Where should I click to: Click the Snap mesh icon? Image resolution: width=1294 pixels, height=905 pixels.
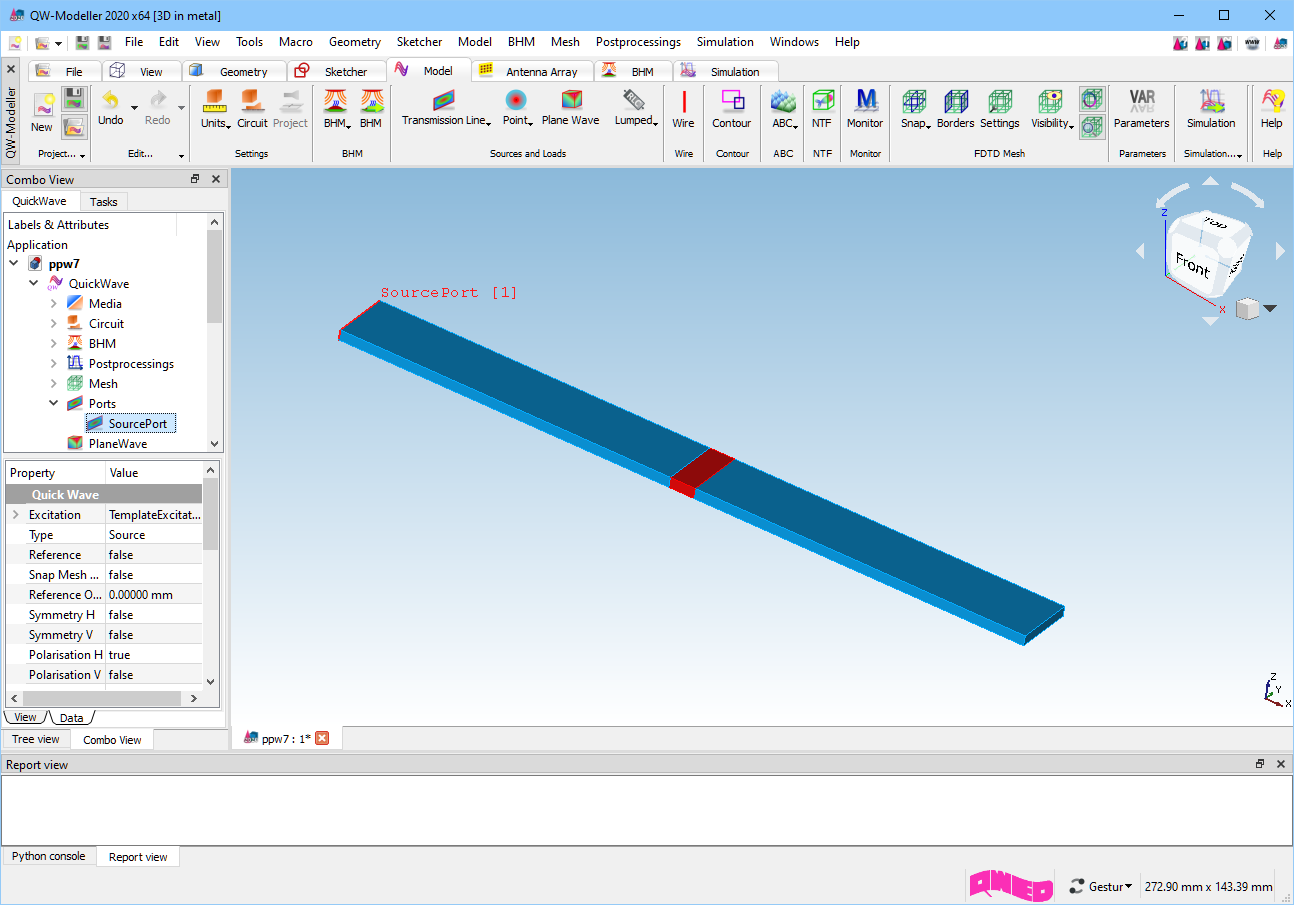(914, 101)
